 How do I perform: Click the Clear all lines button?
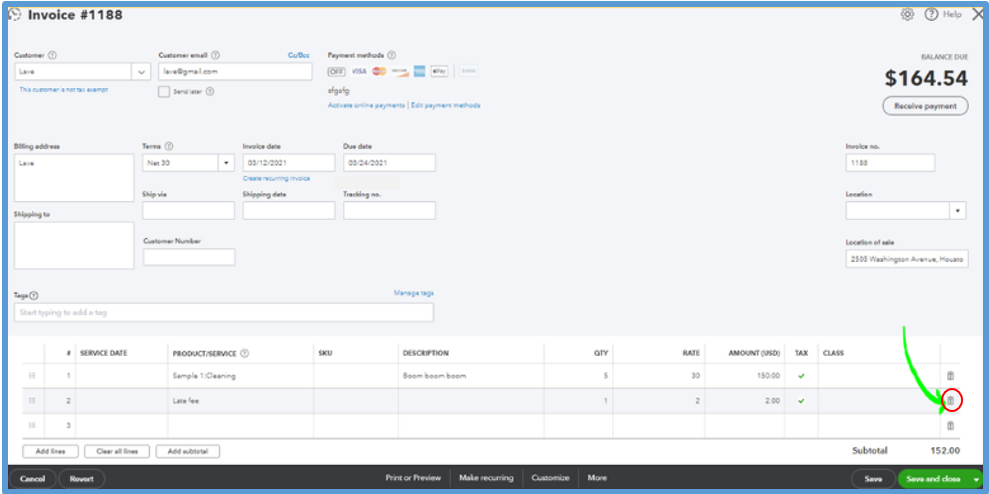click(116, 451)
